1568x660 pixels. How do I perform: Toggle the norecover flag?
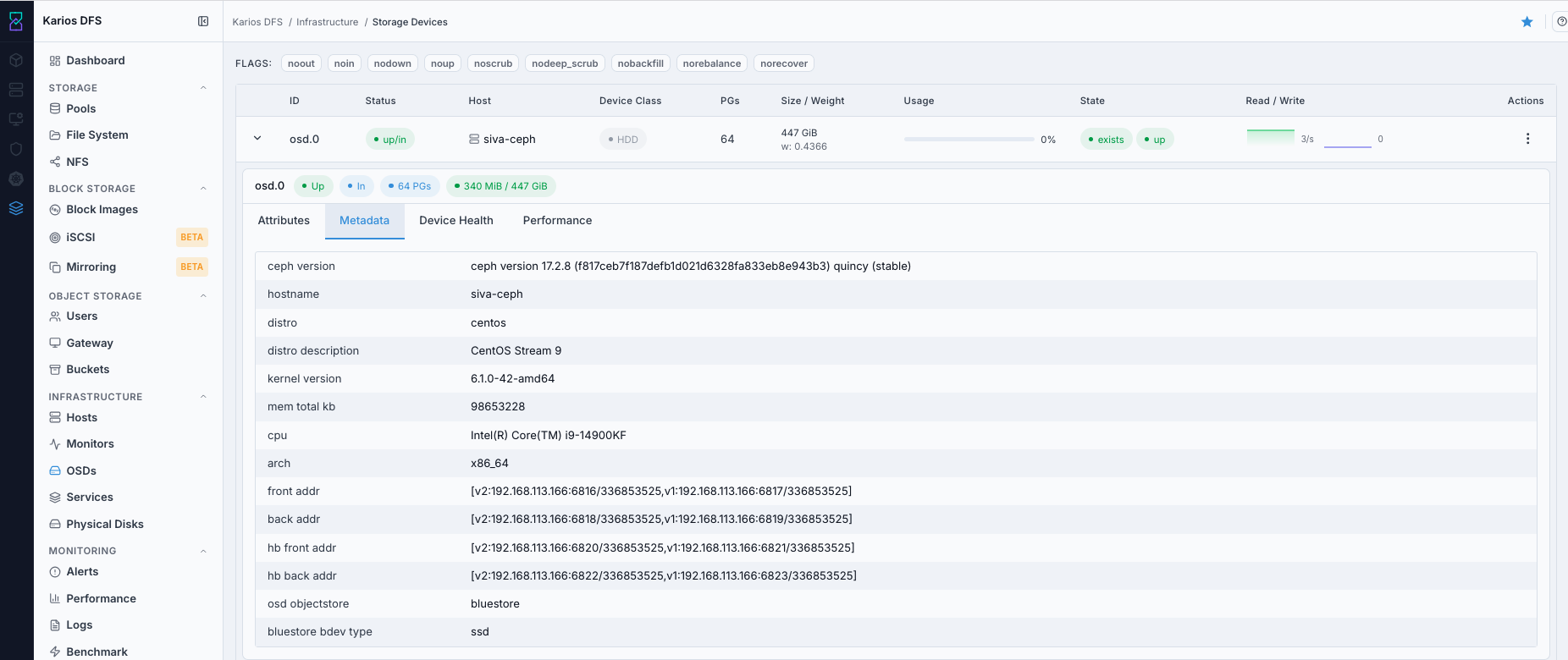pyautogui.click(x=784, y=63)
